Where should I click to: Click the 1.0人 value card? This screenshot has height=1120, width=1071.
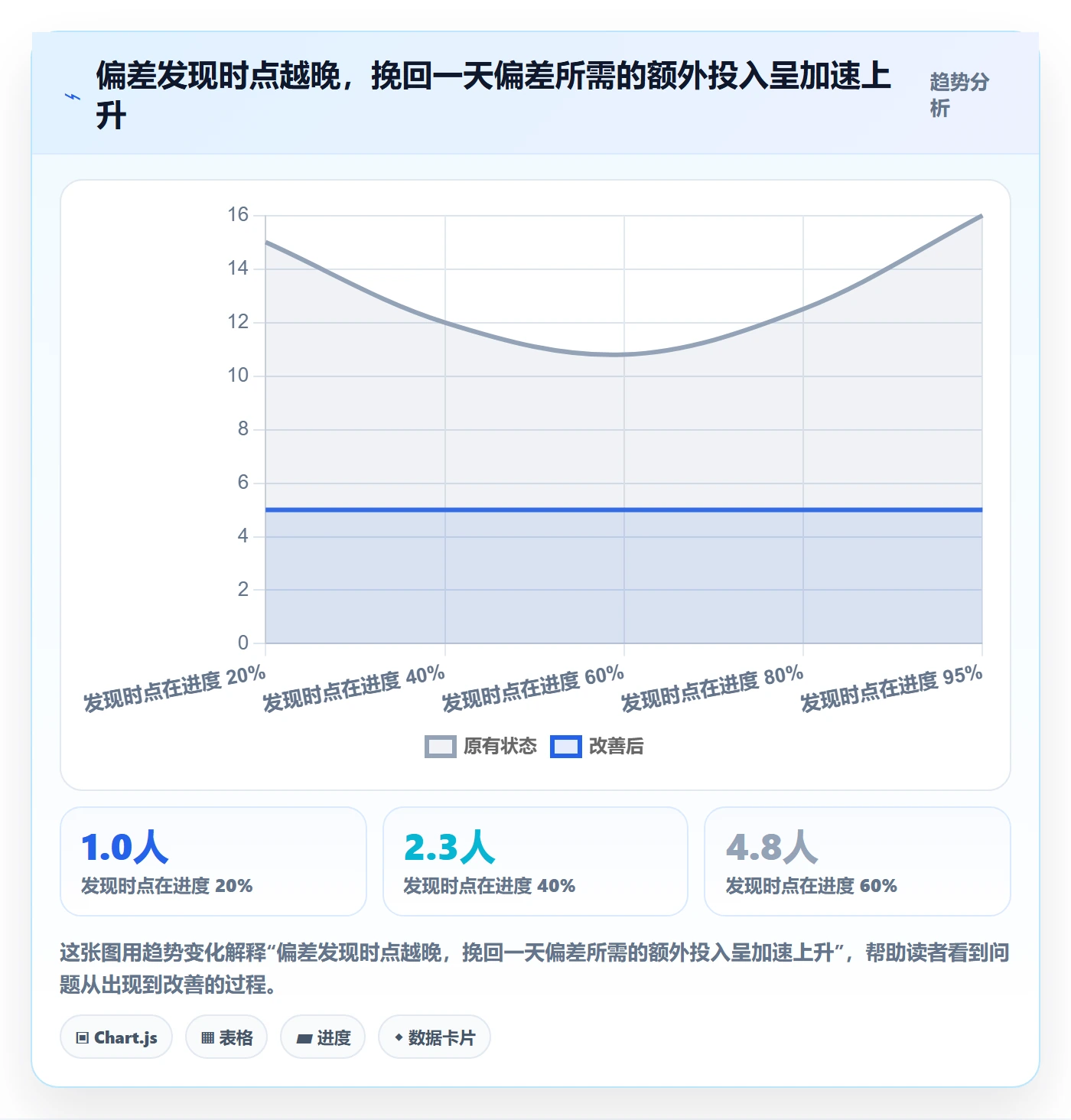pyautogui.click(x=213, y=861)
